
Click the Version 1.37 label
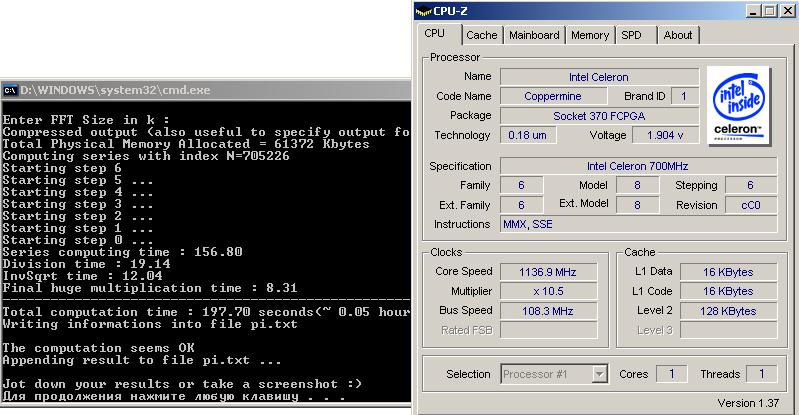[x=748, y=403]
